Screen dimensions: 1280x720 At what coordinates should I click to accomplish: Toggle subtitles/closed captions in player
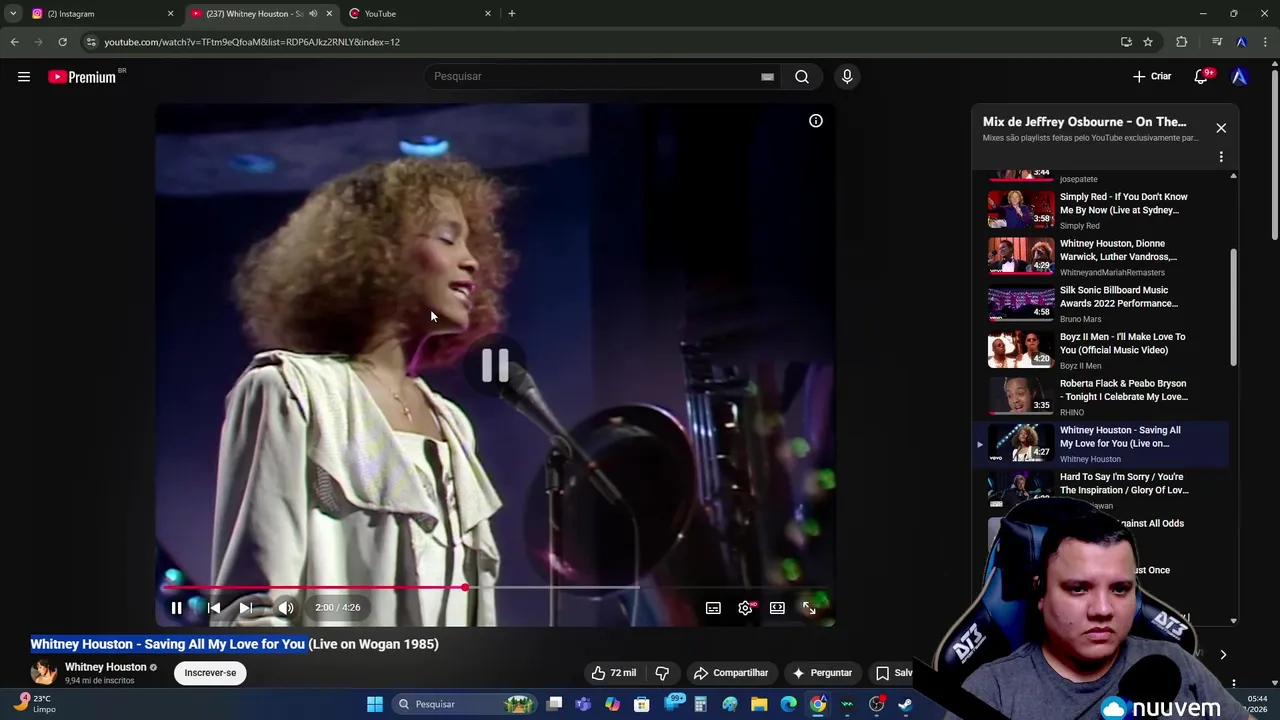tap(713, 607)
